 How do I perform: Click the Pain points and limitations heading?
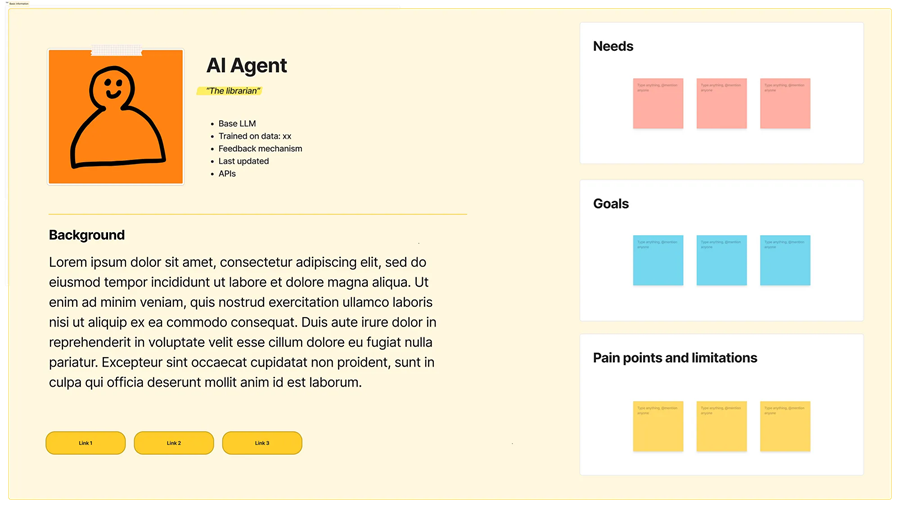point(675,358)
